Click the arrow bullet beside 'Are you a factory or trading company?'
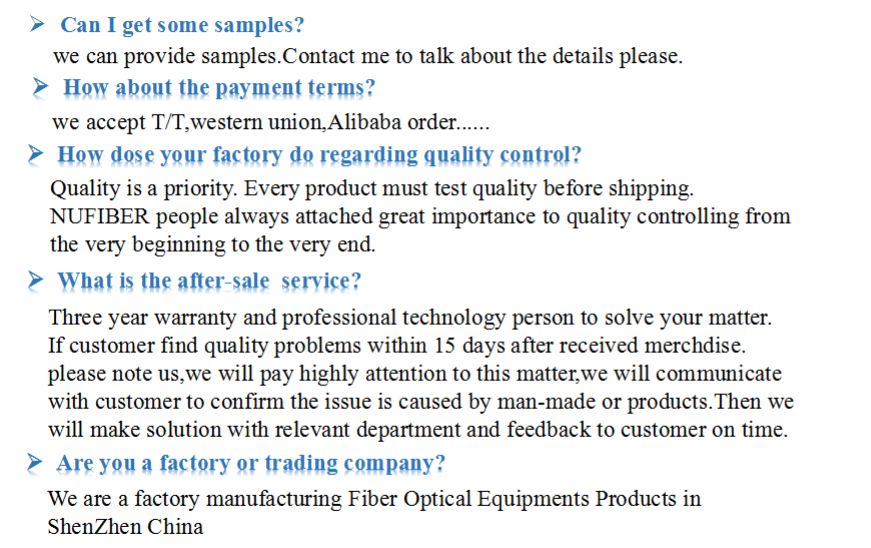Screen dimensions: 871x548 click(x=34, y=462)
